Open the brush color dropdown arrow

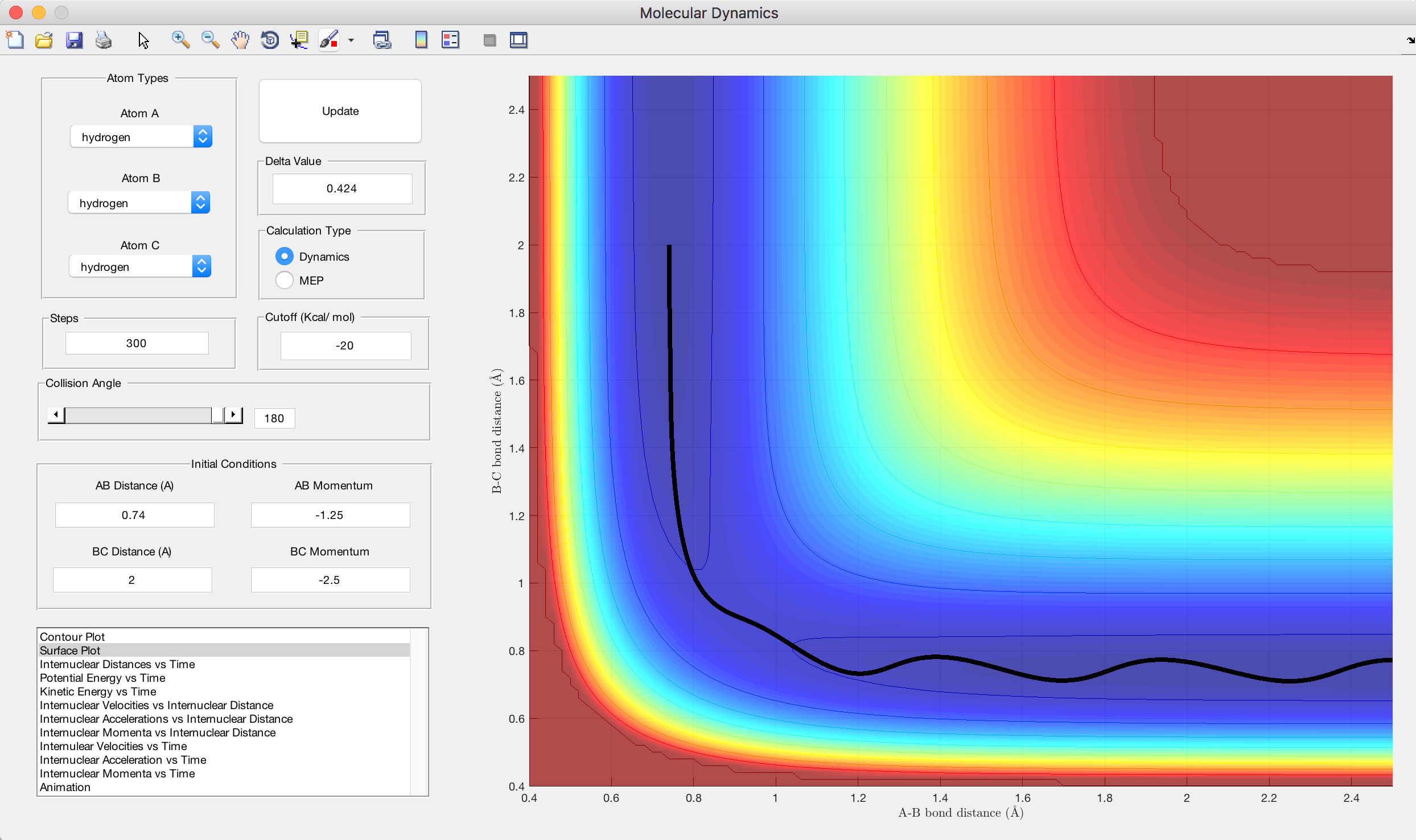click(x=351, y=40)
